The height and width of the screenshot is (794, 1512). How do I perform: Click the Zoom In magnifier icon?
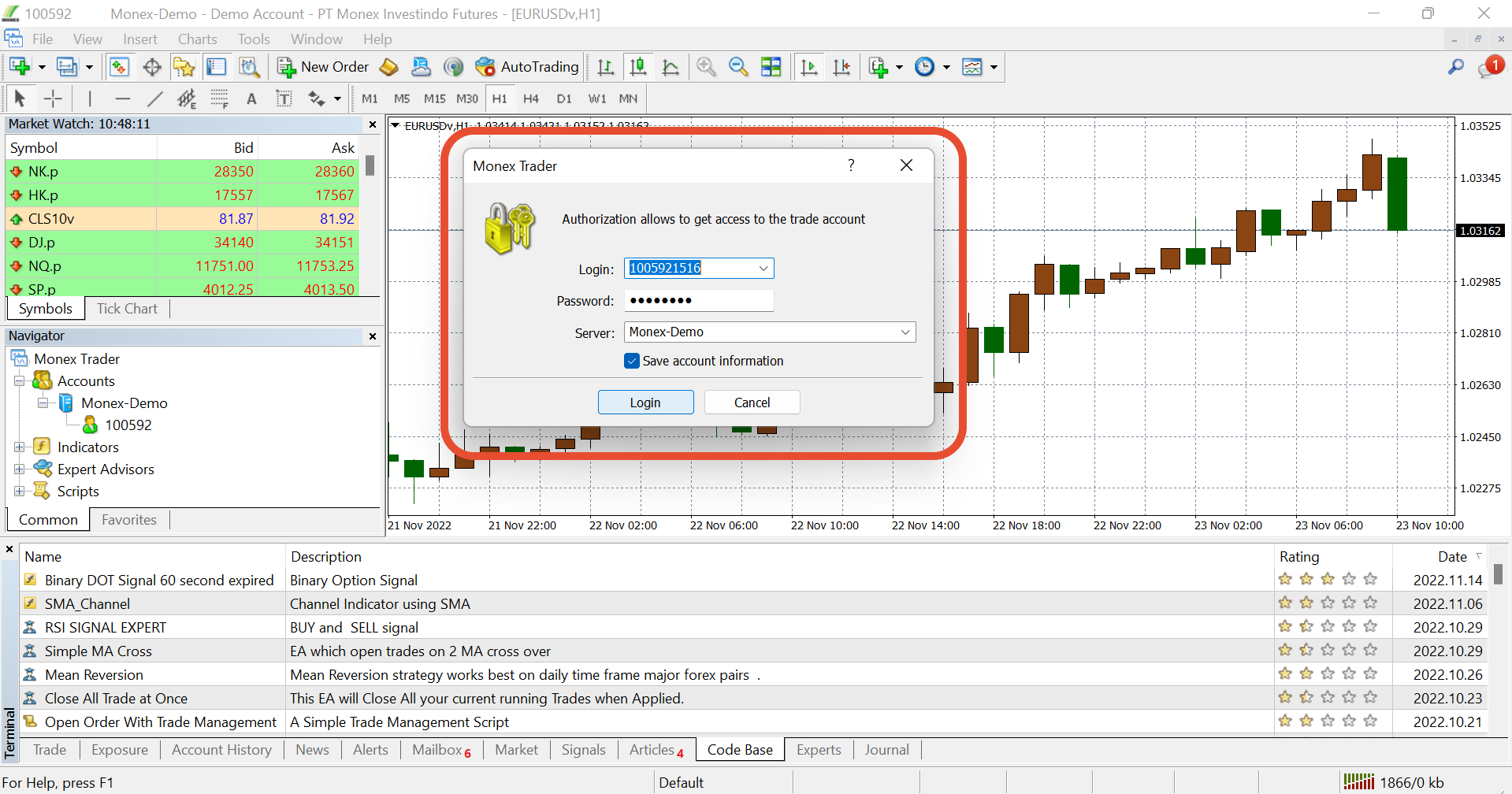click(x=706, y=67)
